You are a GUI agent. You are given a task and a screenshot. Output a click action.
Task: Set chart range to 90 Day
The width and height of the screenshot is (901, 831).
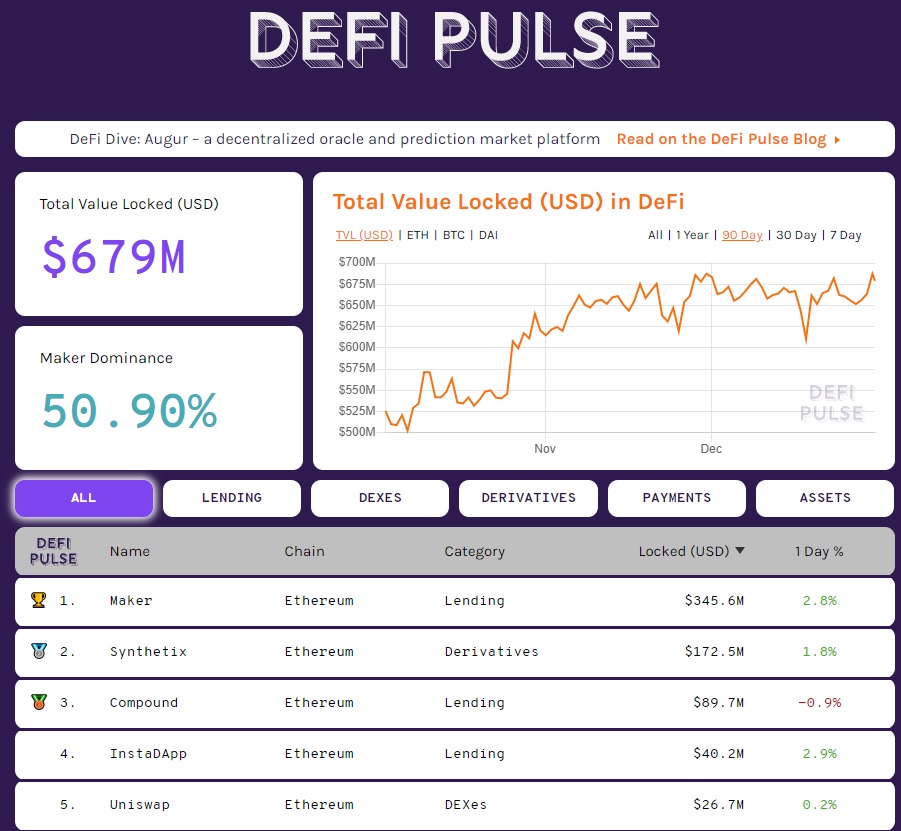[x=742, y=235]
